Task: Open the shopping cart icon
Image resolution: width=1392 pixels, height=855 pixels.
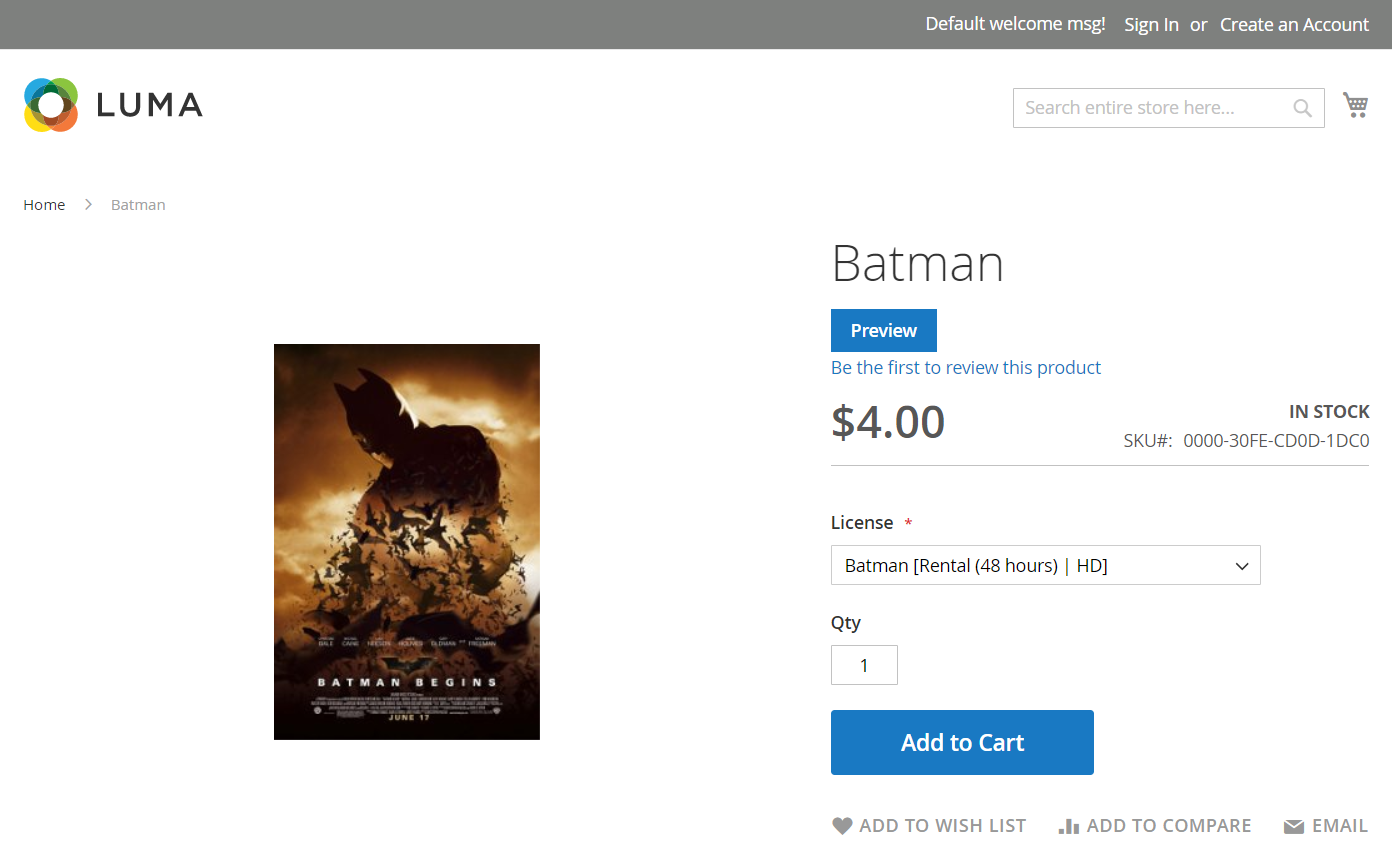Action: coord(1355,105)
